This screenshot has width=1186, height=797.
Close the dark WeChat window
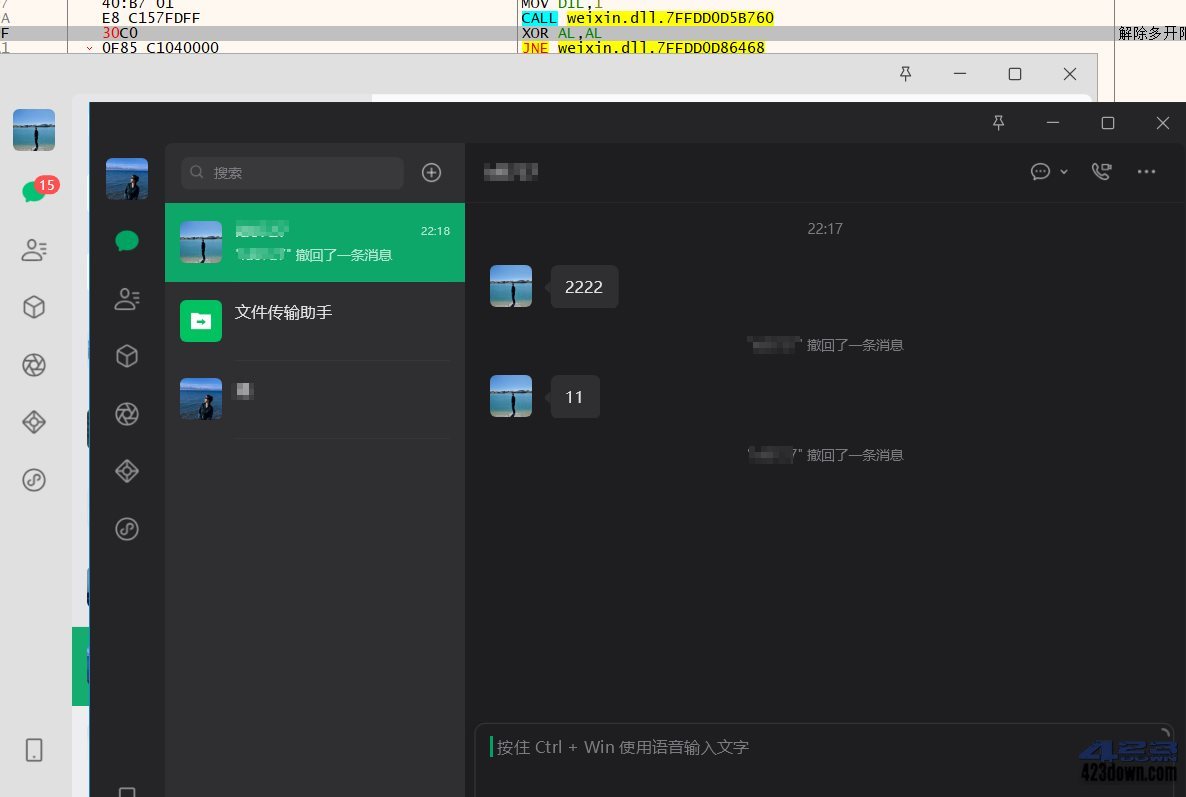1163,122
